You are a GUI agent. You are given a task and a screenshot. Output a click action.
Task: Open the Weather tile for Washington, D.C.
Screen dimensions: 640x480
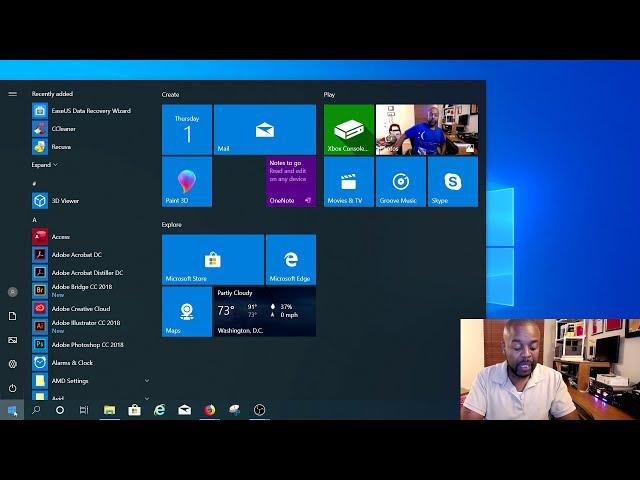pos(264,311)
